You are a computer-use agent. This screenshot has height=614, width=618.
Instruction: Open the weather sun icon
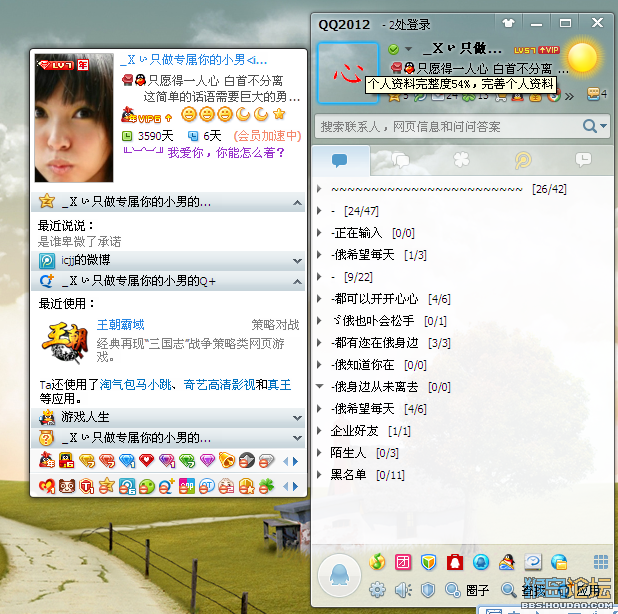[x=583, y=58]
